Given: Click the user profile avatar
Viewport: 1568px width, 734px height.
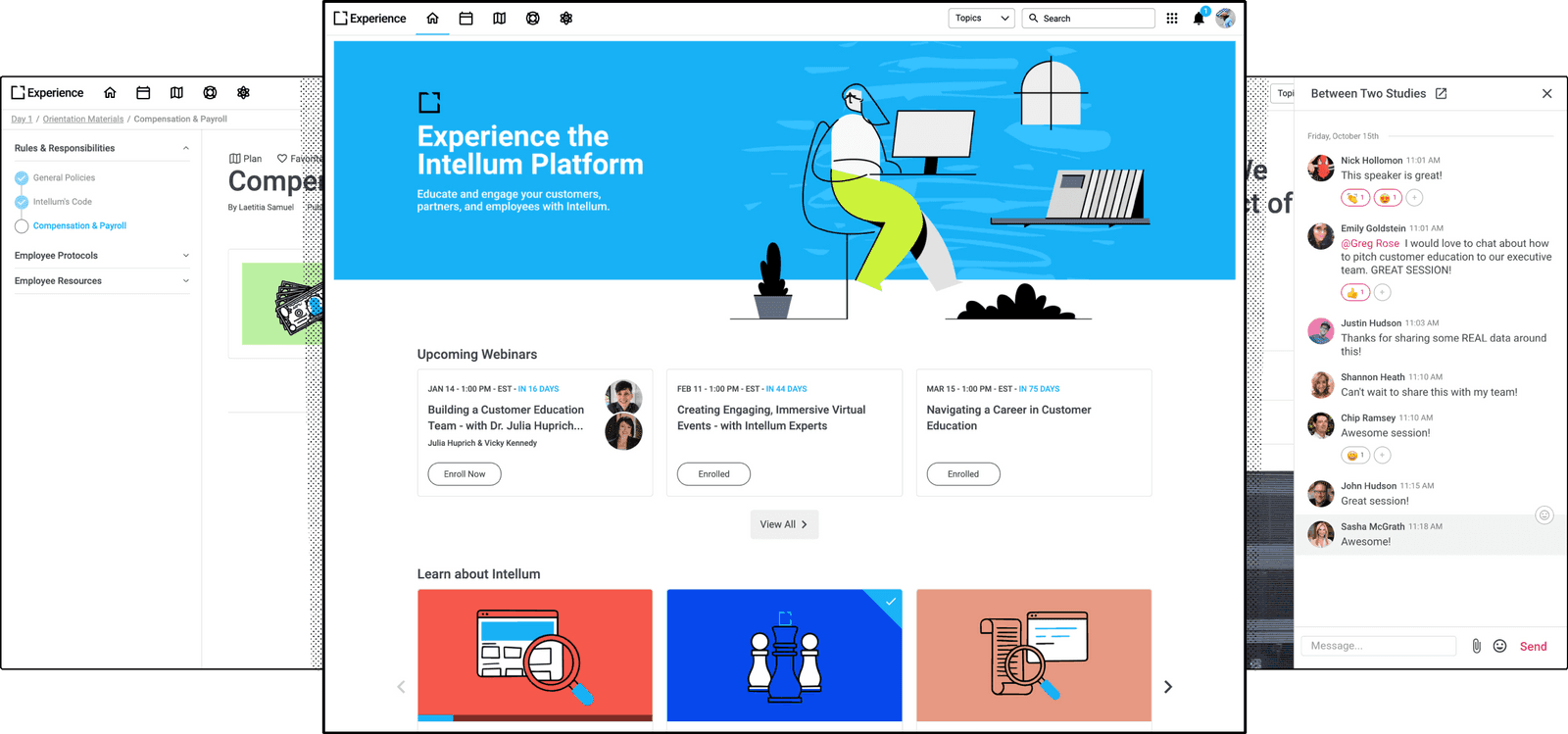Looking at the screenshot, I should tap(1225, 19).
